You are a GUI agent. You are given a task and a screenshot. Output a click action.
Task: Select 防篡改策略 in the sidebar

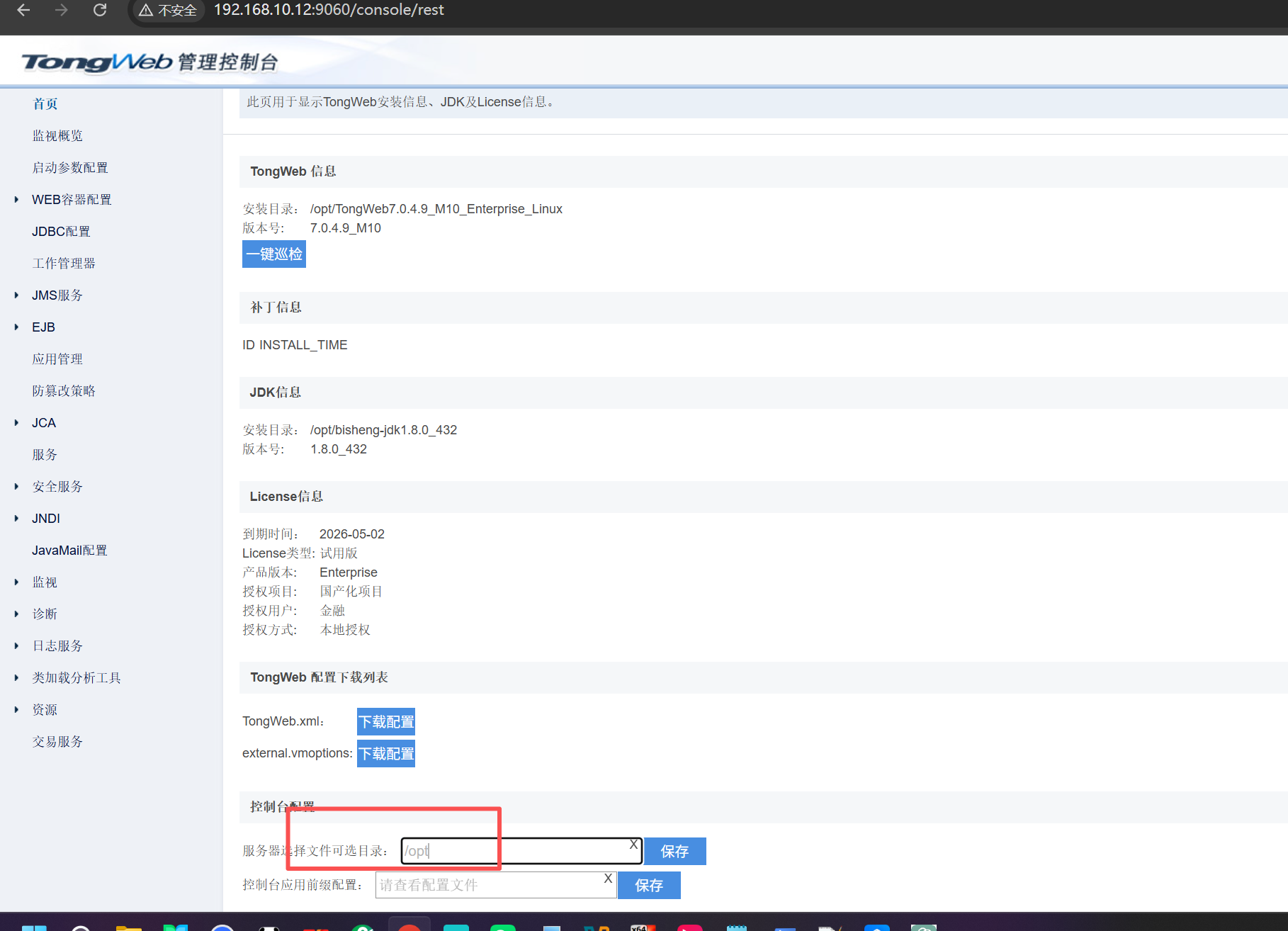tap(64, 391)
